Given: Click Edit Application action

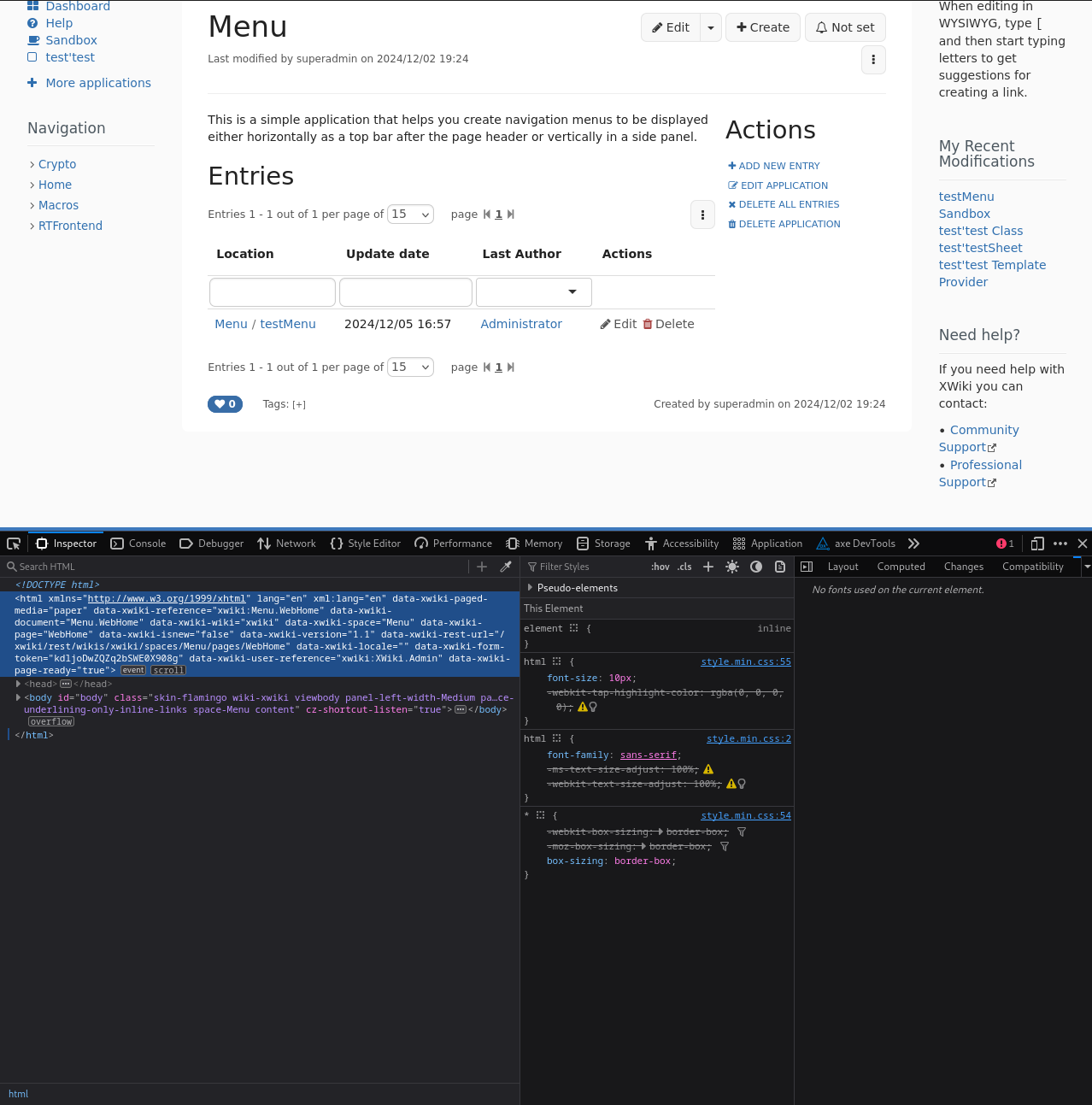Looking at the screenshot, I should [778, 185].
